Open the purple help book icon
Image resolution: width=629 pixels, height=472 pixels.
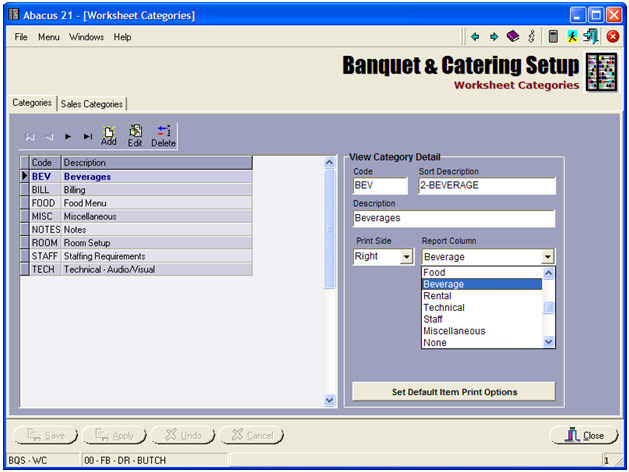point(513,36)
